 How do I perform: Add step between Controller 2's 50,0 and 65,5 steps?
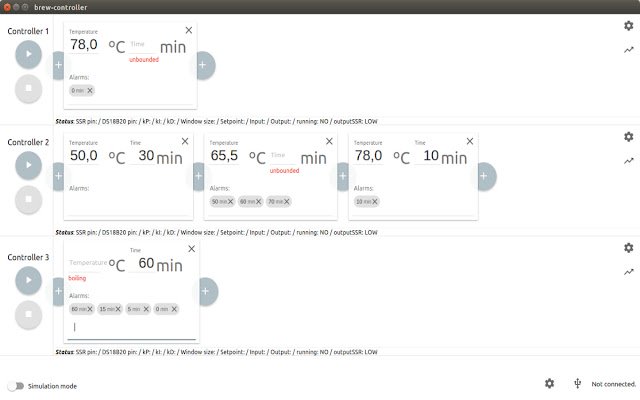tap(198, 176)
